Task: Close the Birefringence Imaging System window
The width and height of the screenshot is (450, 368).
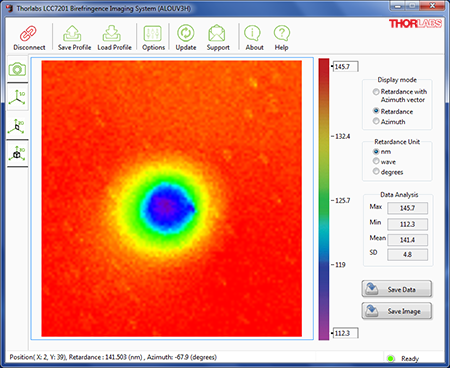Action: click(432, 6)
